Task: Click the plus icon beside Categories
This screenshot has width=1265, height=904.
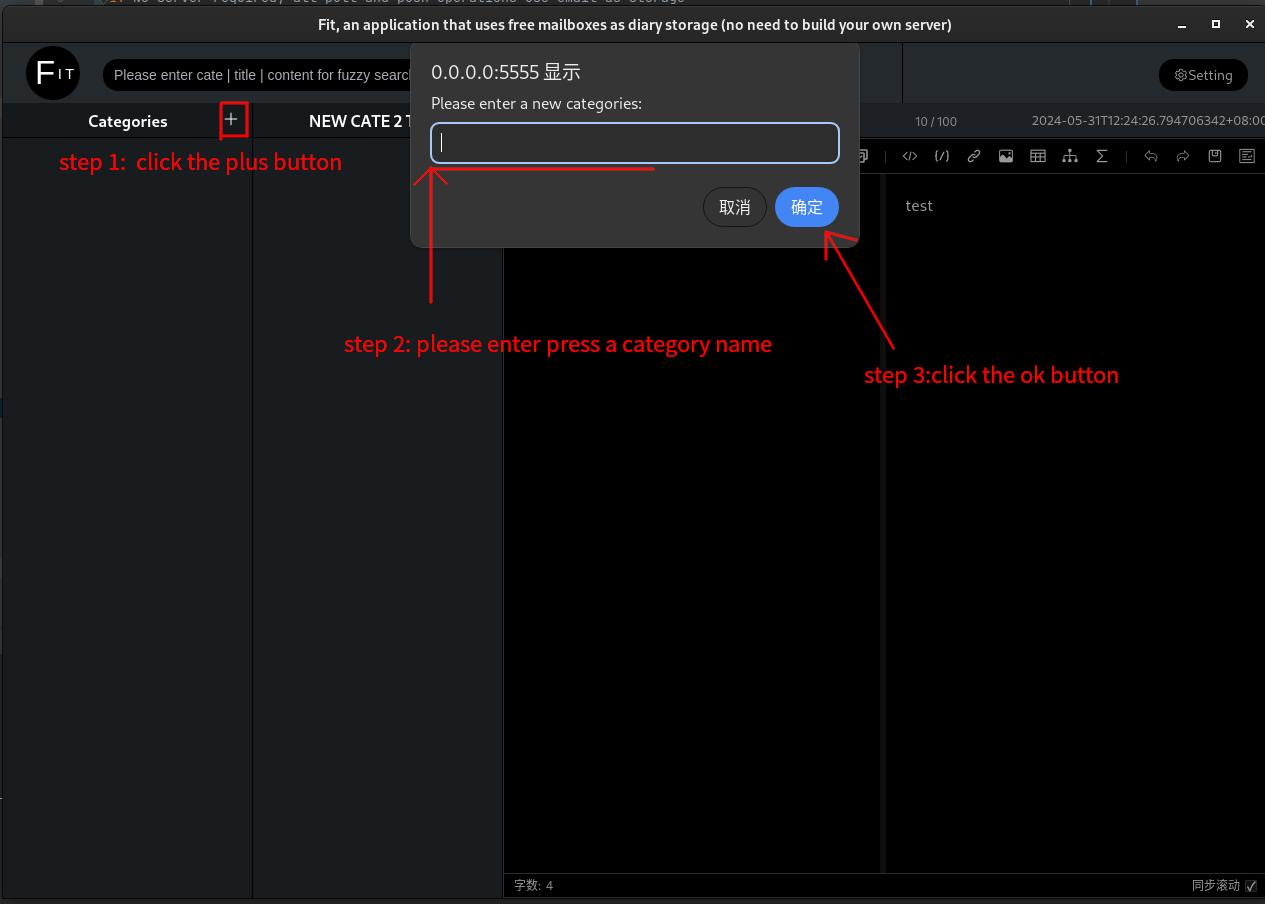Action: [x=232, y=120]
